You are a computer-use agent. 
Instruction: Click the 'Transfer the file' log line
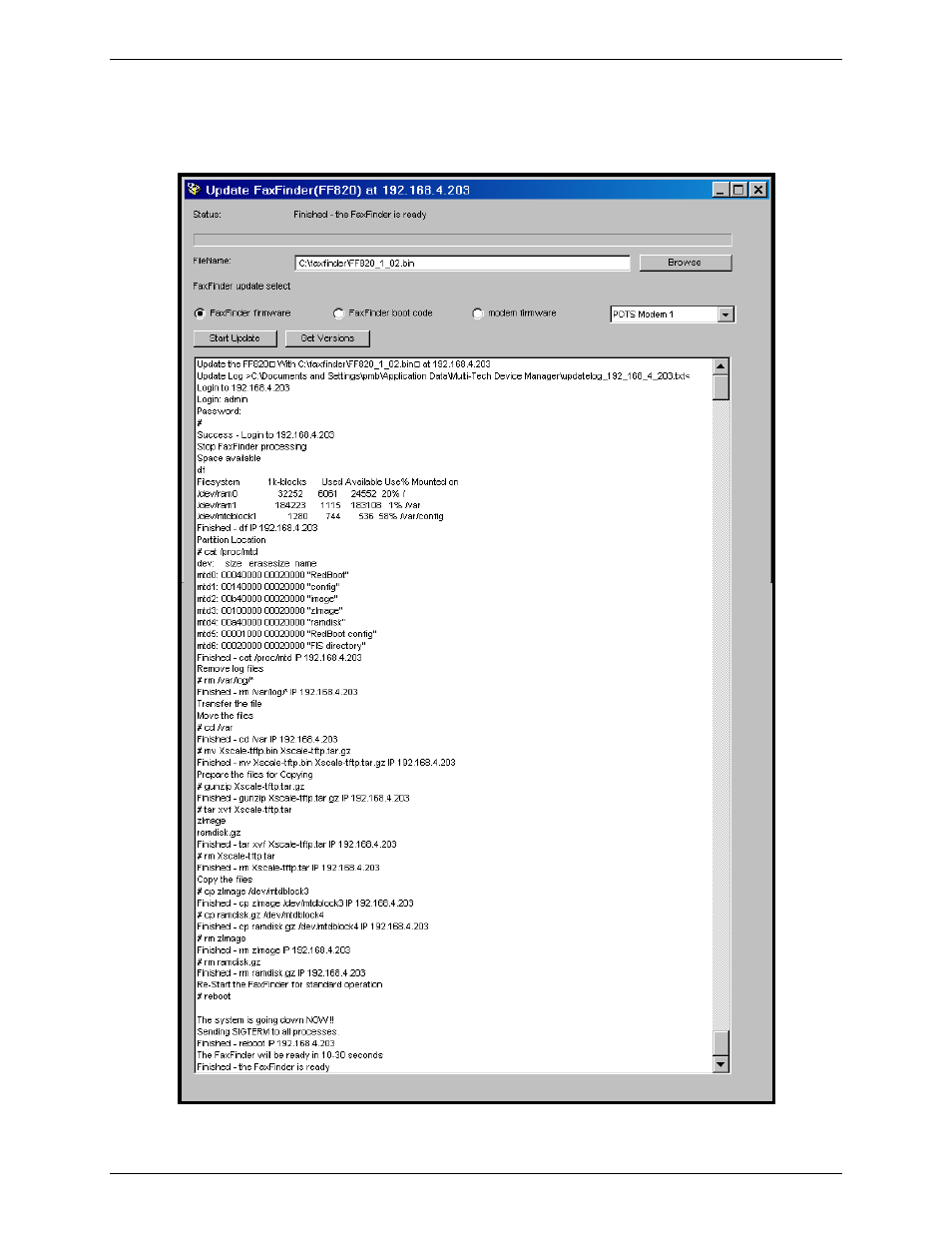click(x=230, y=704)
